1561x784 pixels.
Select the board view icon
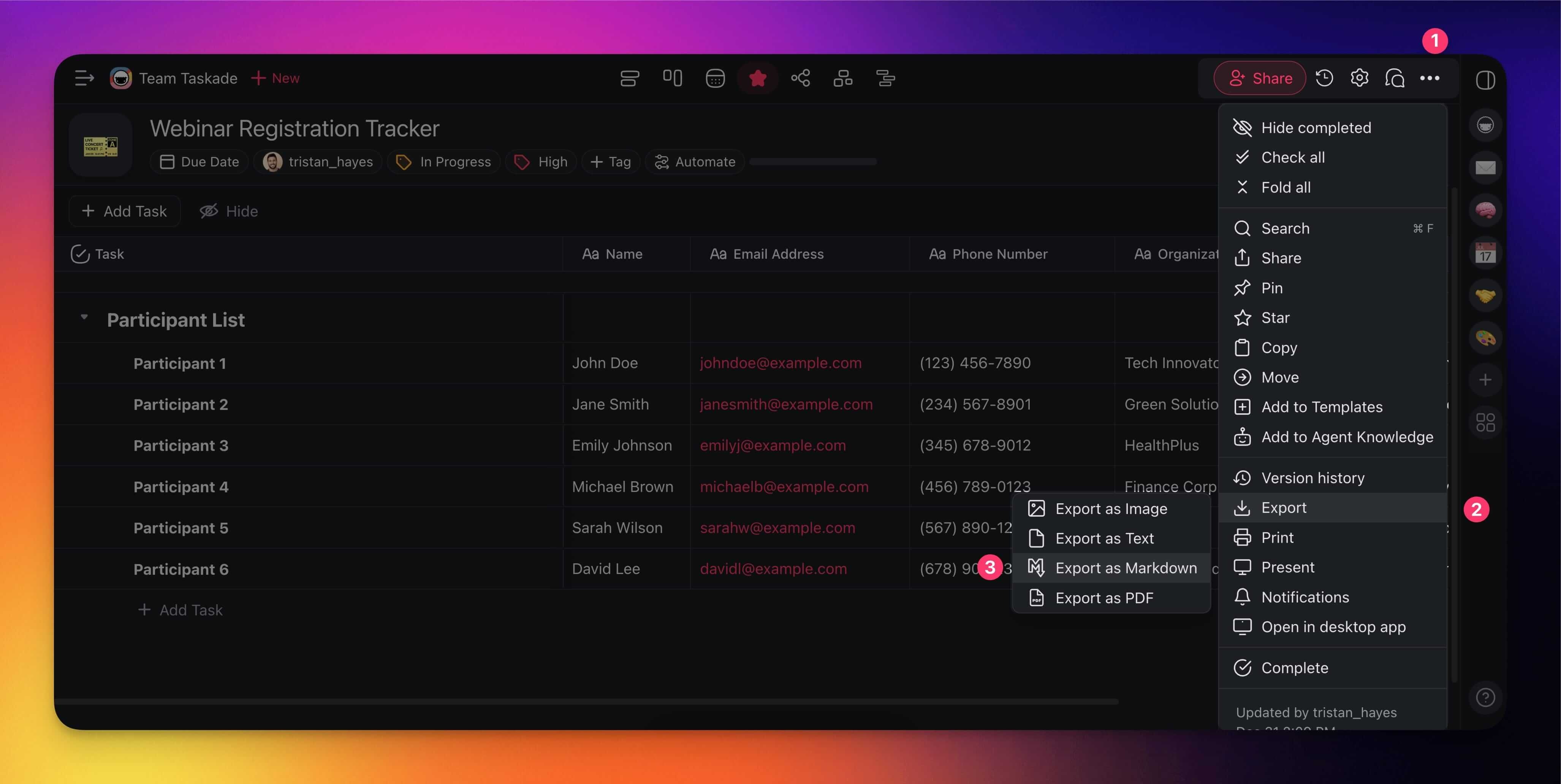[x=672, y=78]
